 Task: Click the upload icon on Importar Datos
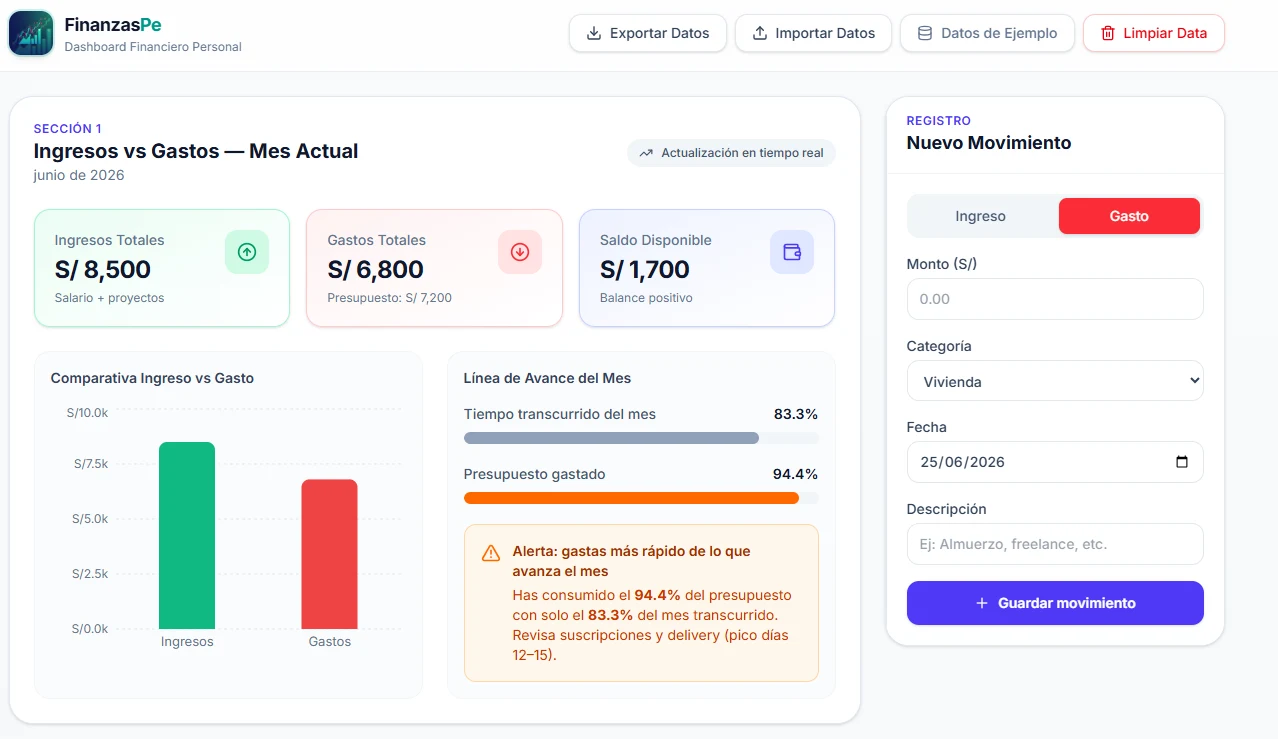coord(760,33)
